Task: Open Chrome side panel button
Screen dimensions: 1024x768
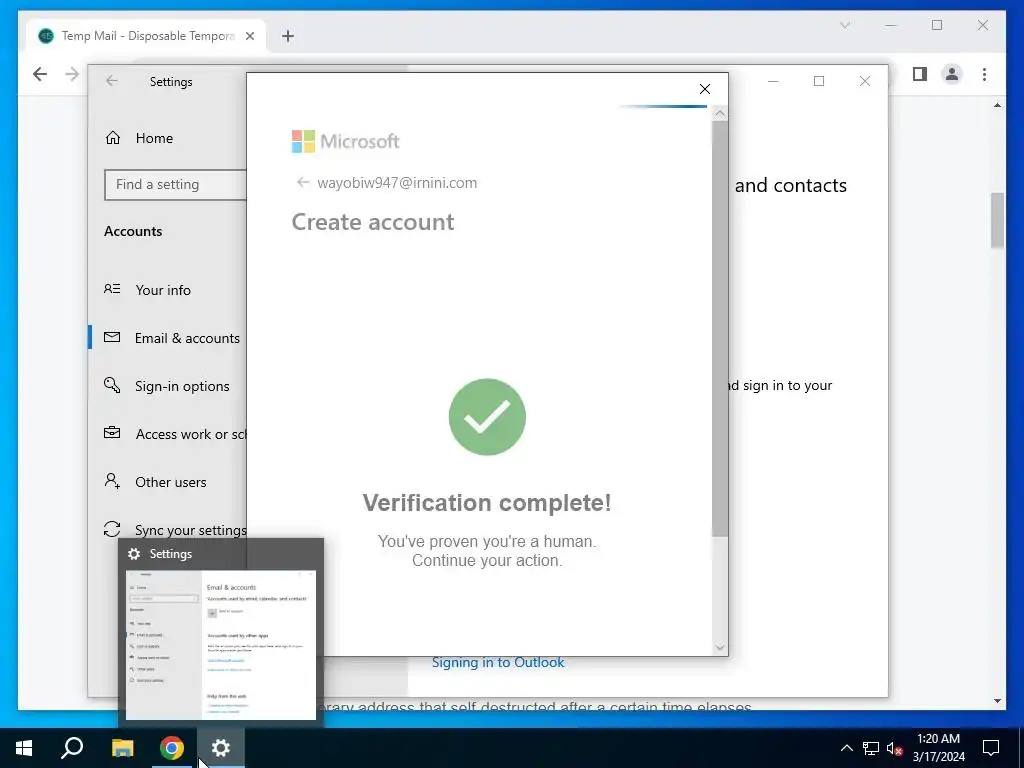Action: pos(920,74)
